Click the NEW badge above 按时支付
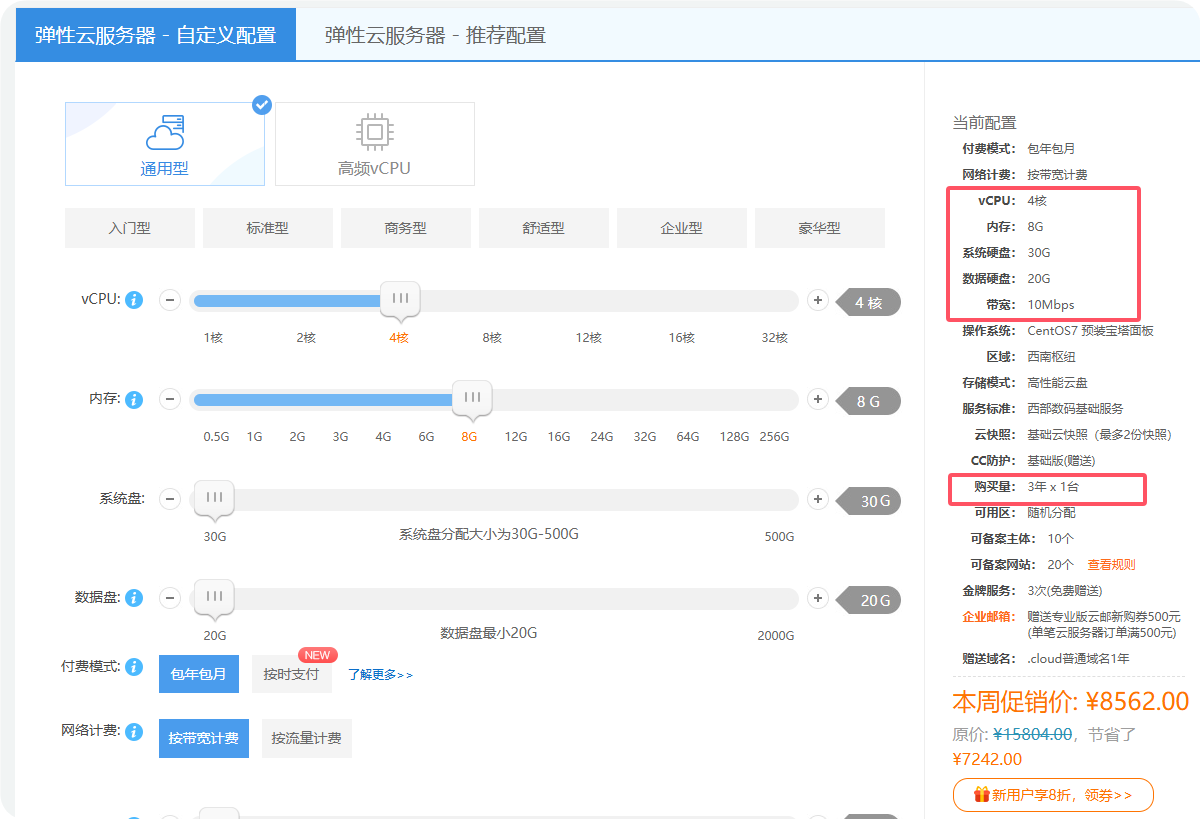 click(x=317, y=655)
